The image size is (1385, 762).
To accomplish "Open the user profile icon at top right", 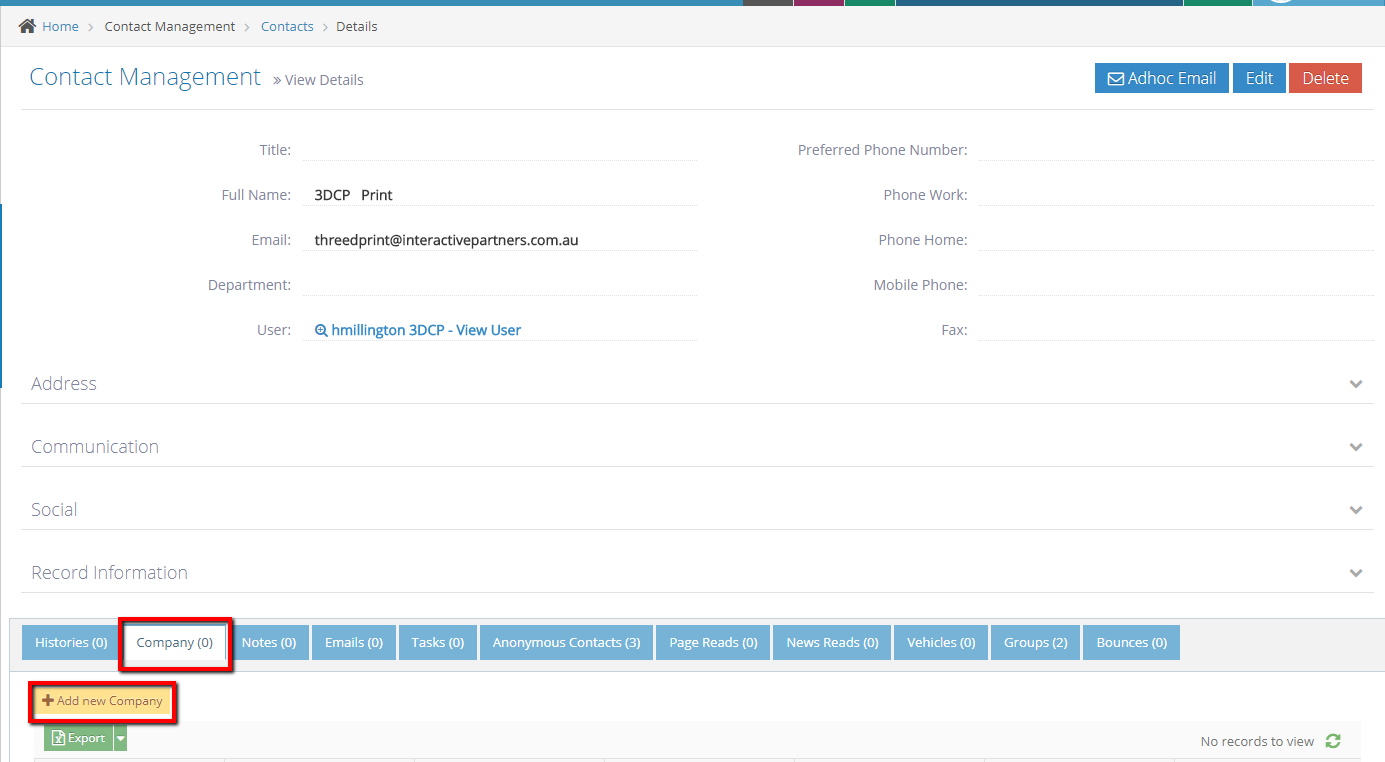I will [x=1281, y=3].
